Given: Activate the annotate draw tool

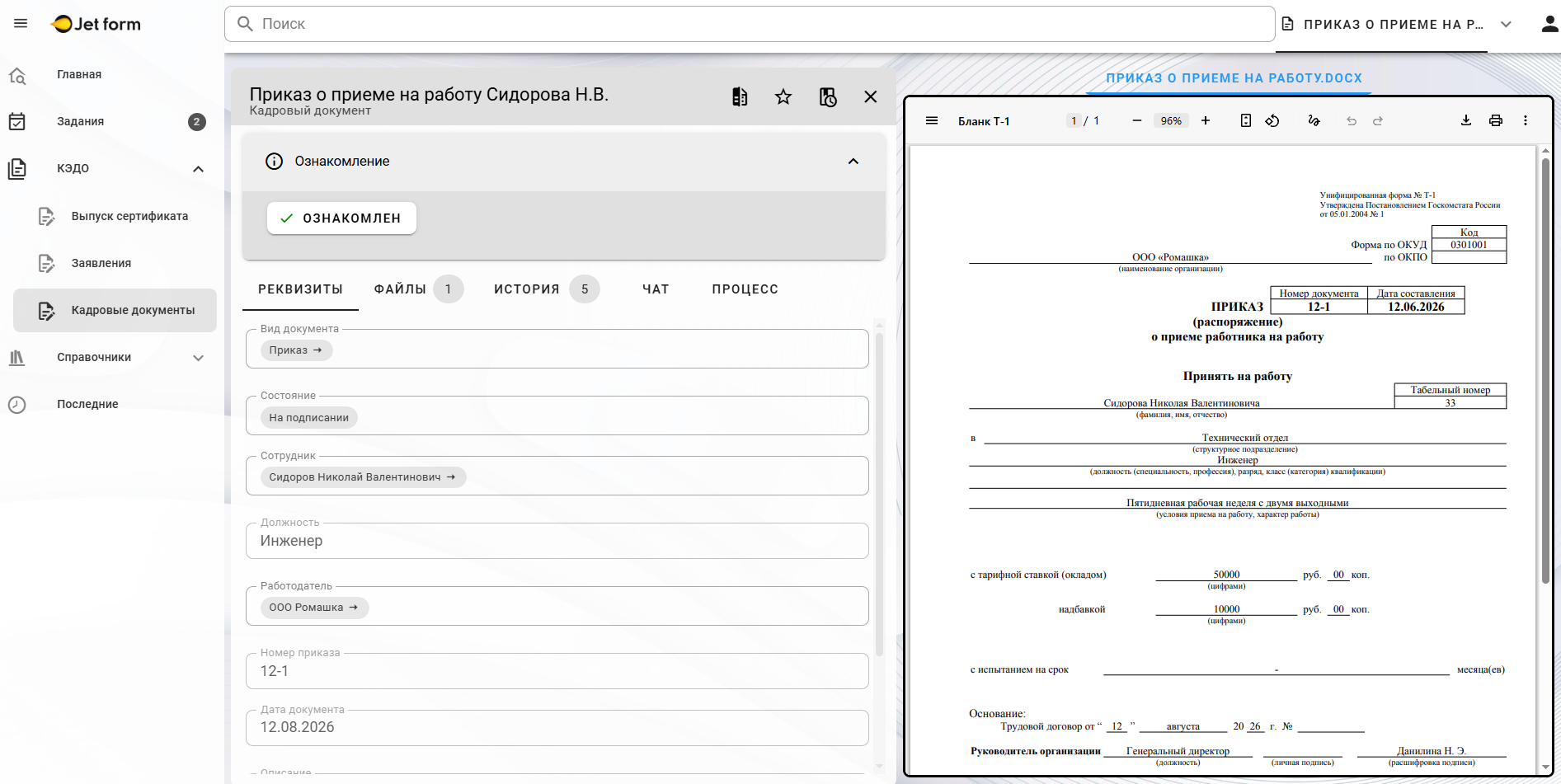Looking at the screenshot, I should pos(1314,121).
